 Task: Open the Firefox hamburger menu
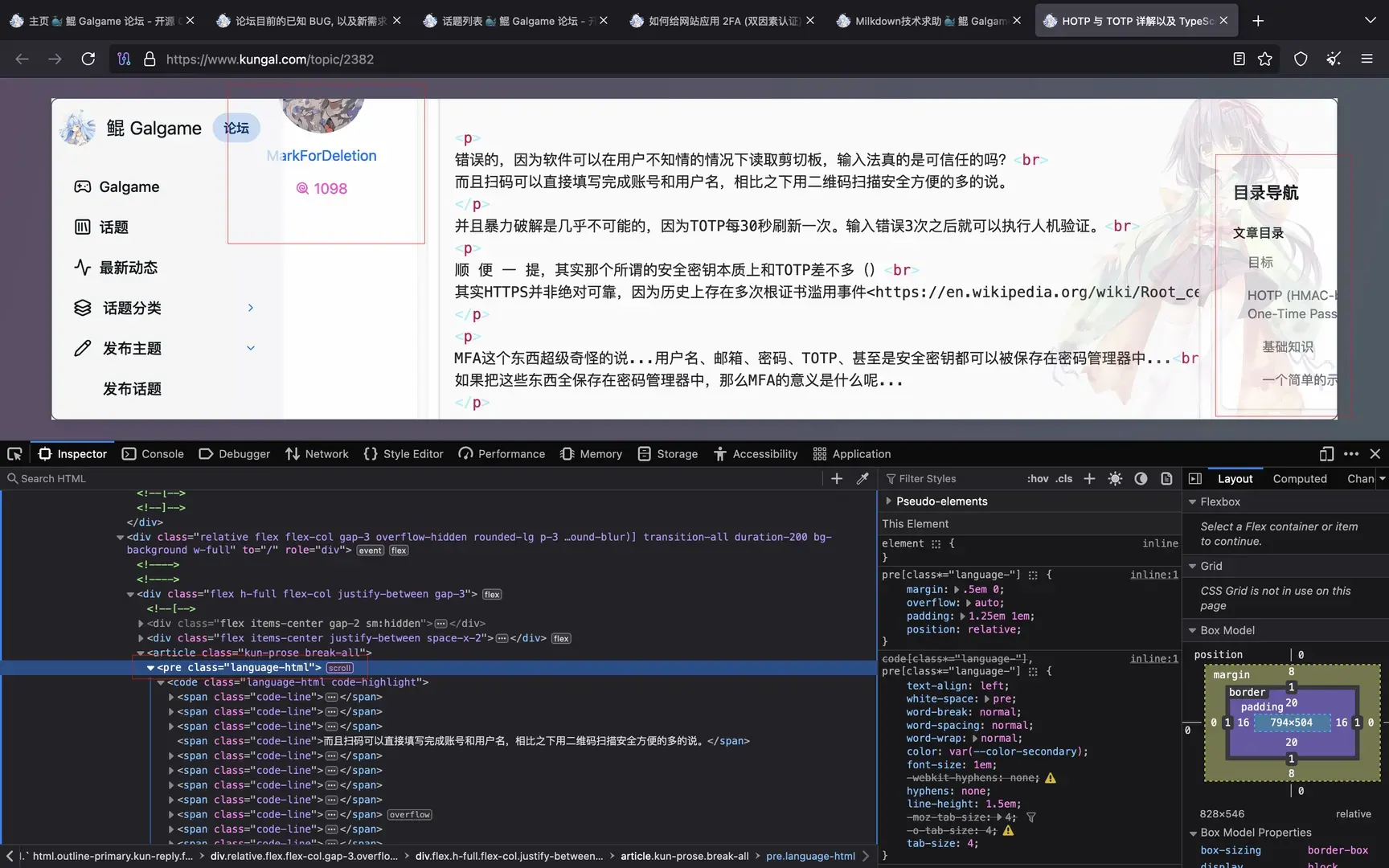(1366, 59)
